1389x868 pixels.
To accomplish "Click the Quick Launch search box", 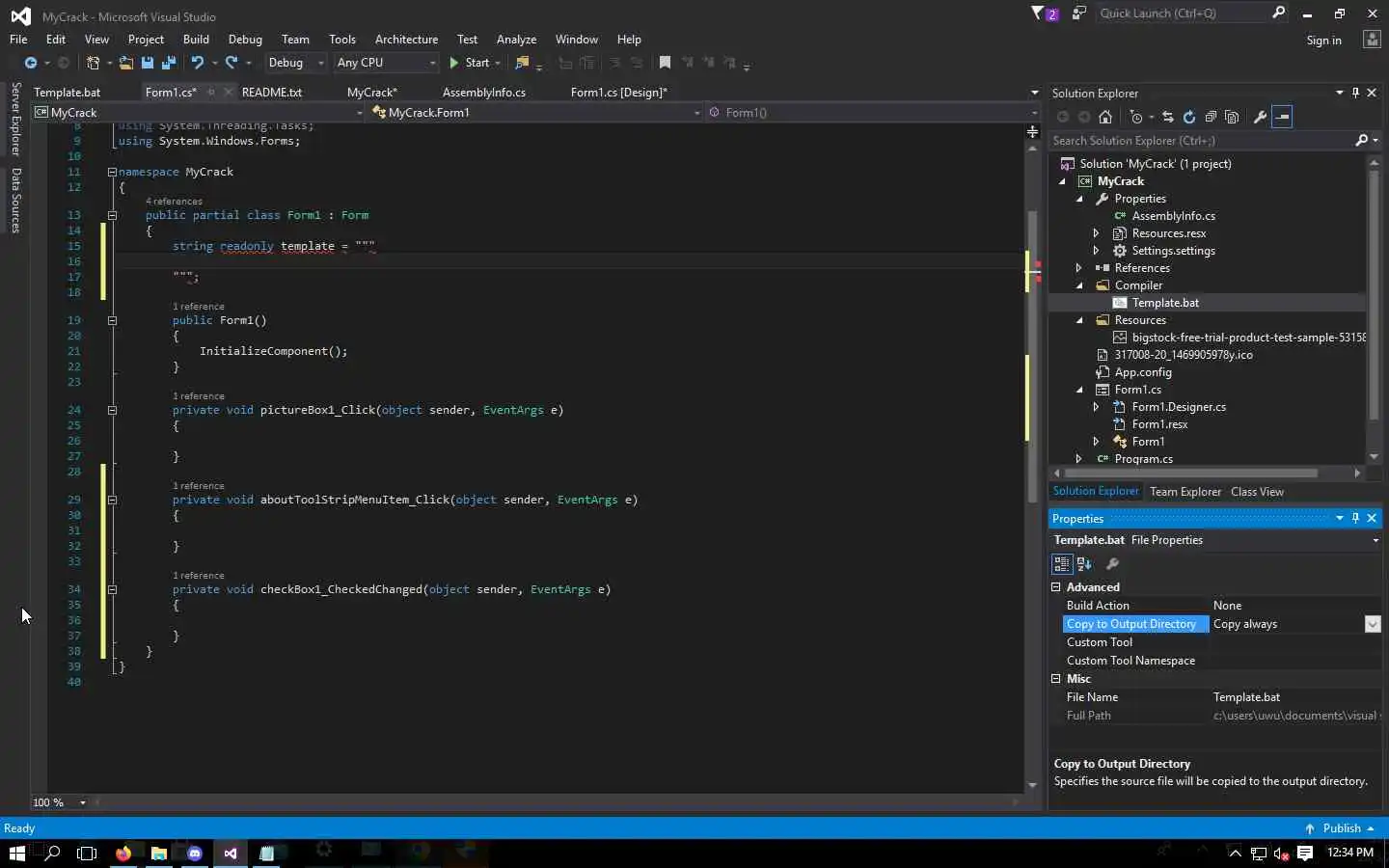I will [1183, 14].
